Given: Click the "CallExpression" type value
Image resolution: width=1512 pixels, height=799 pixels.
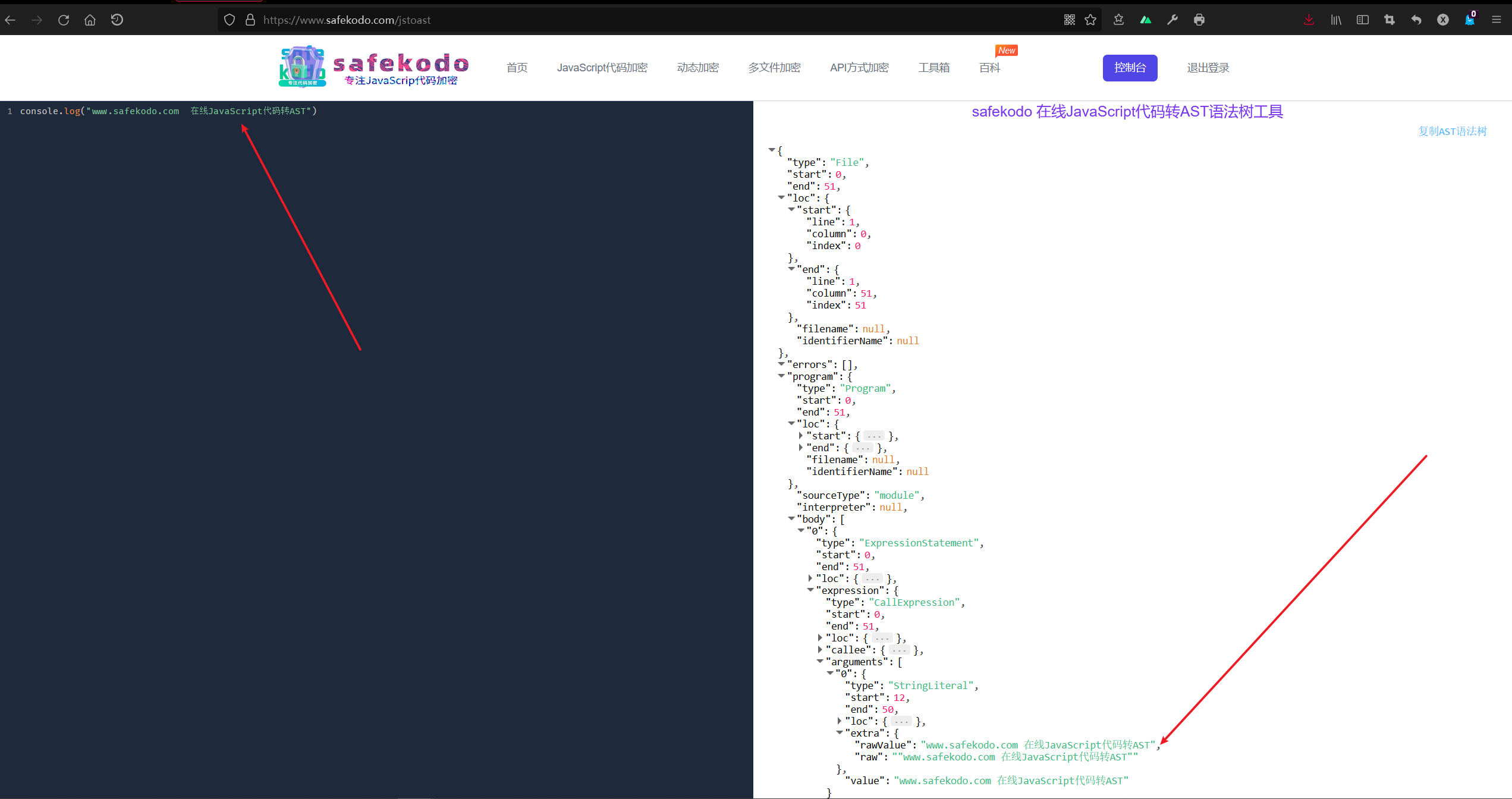Looking at the screenshot, I should tap(914, 602).
